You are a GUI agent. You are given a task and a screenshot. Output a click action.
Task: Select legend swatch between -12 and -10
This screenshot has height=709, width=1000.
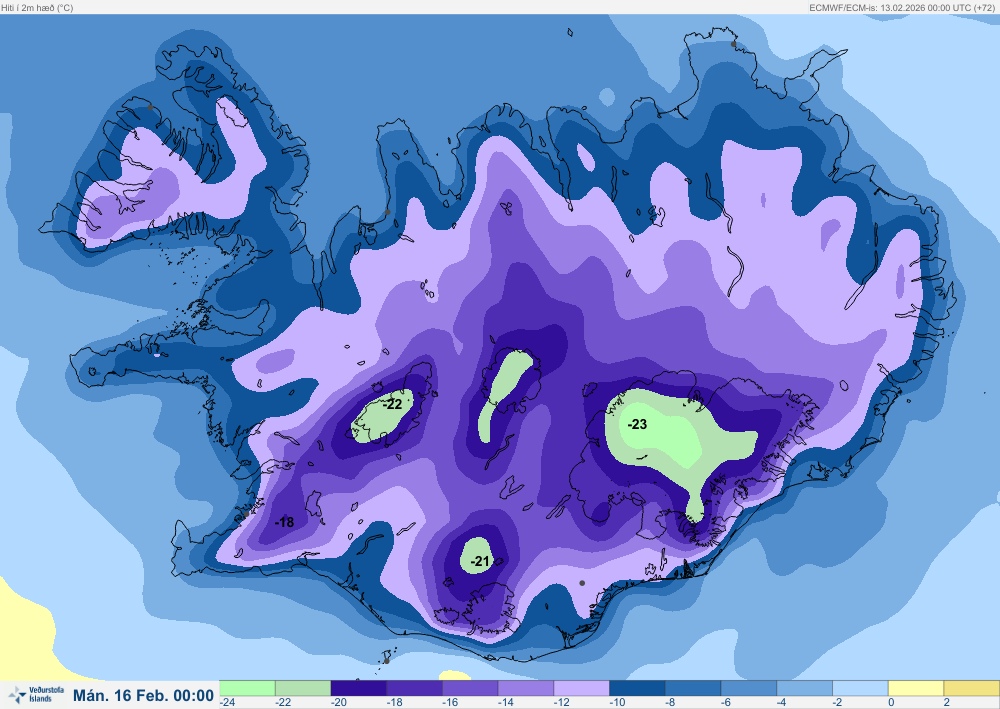click(582, 688)
